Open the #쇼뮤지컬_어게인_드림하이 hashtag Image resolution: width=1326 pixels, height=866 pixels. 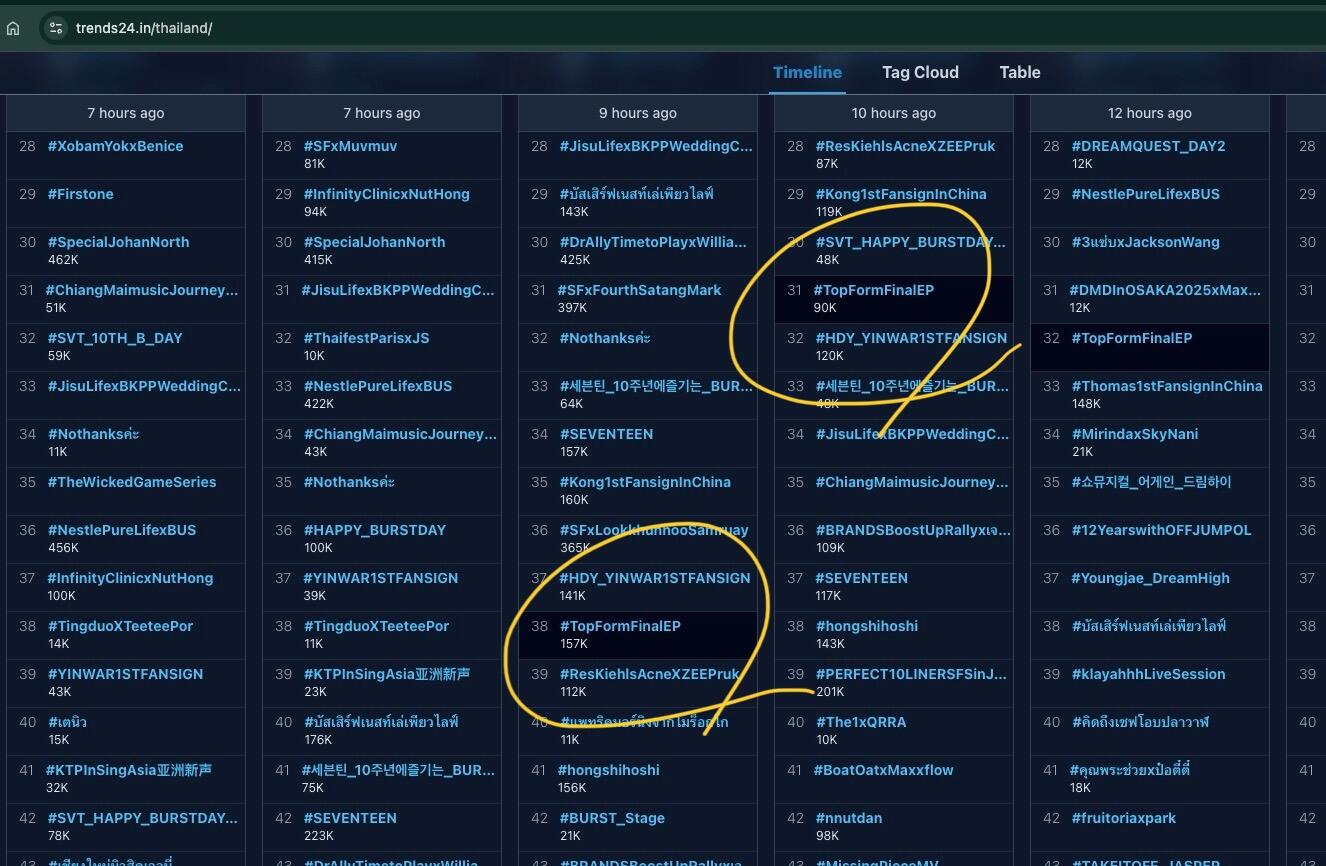tap(1151, 482)
